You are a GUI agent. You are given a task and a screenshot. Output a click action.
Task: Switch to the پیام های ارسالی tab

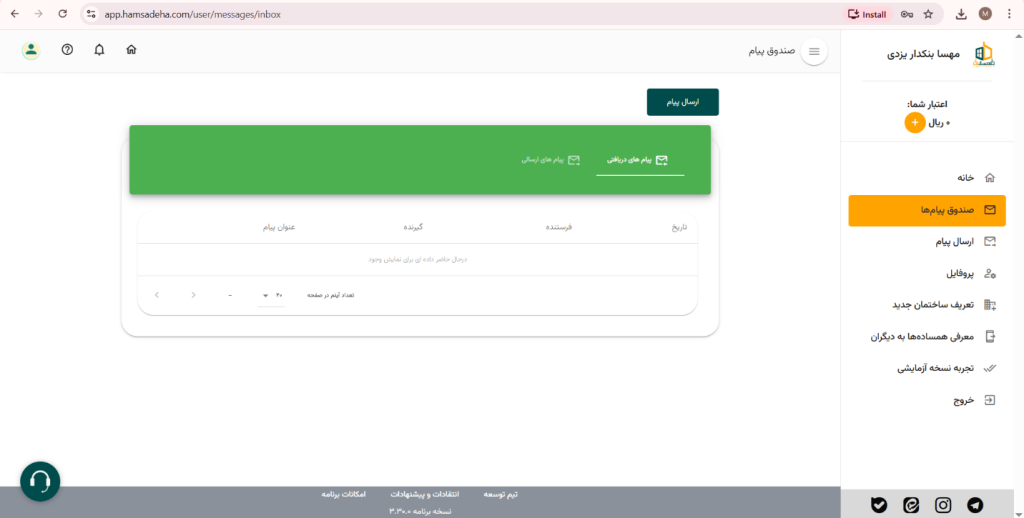click(x=550, y=160)
